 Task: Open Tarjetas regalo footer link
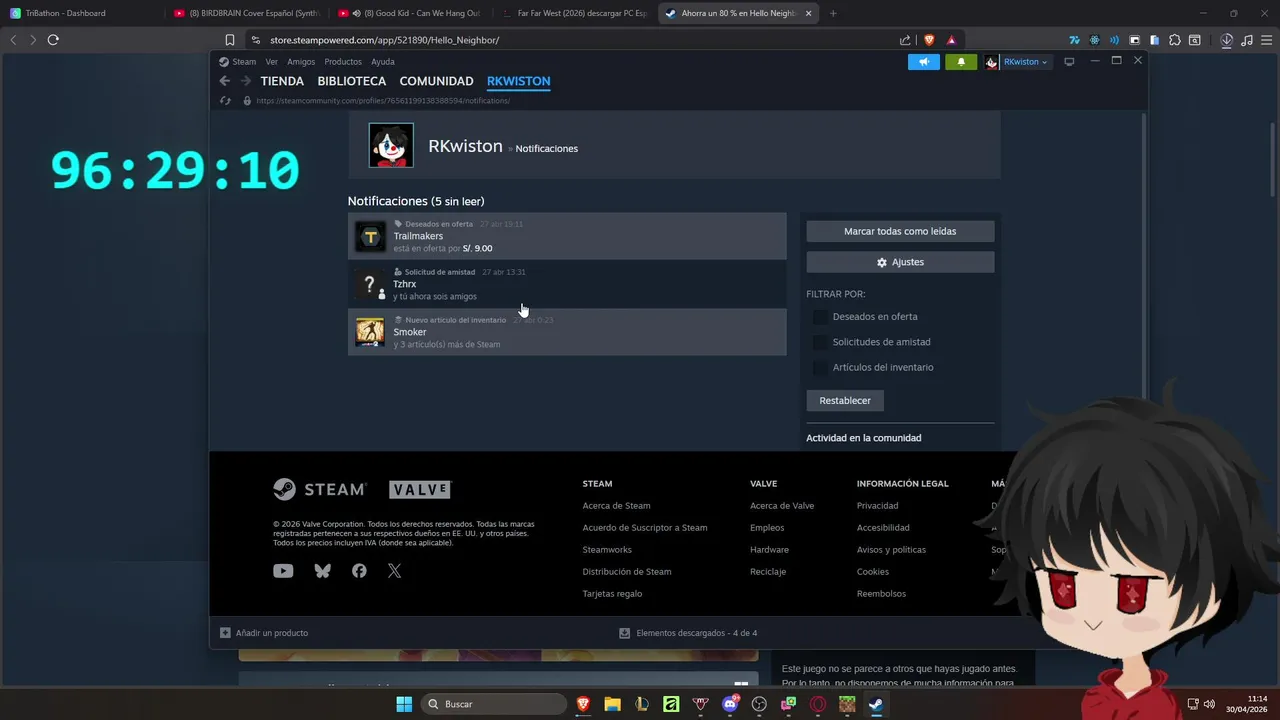[x=612, y=594]
